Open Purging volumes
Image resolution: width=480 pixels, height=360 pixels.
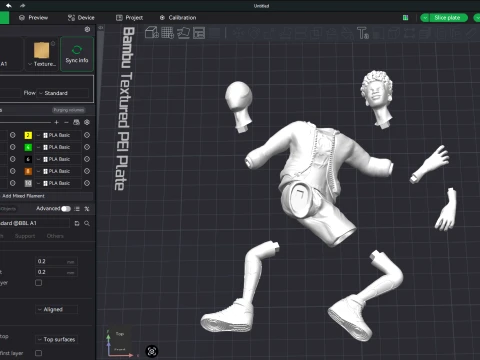[68, 110]
